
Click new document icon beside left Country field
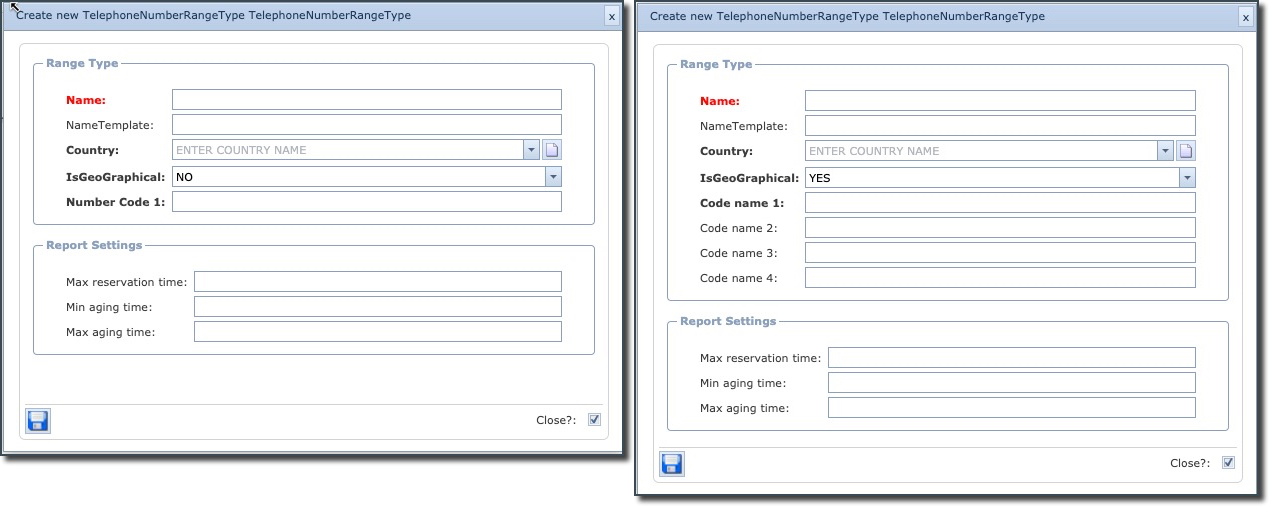(552, 150)
